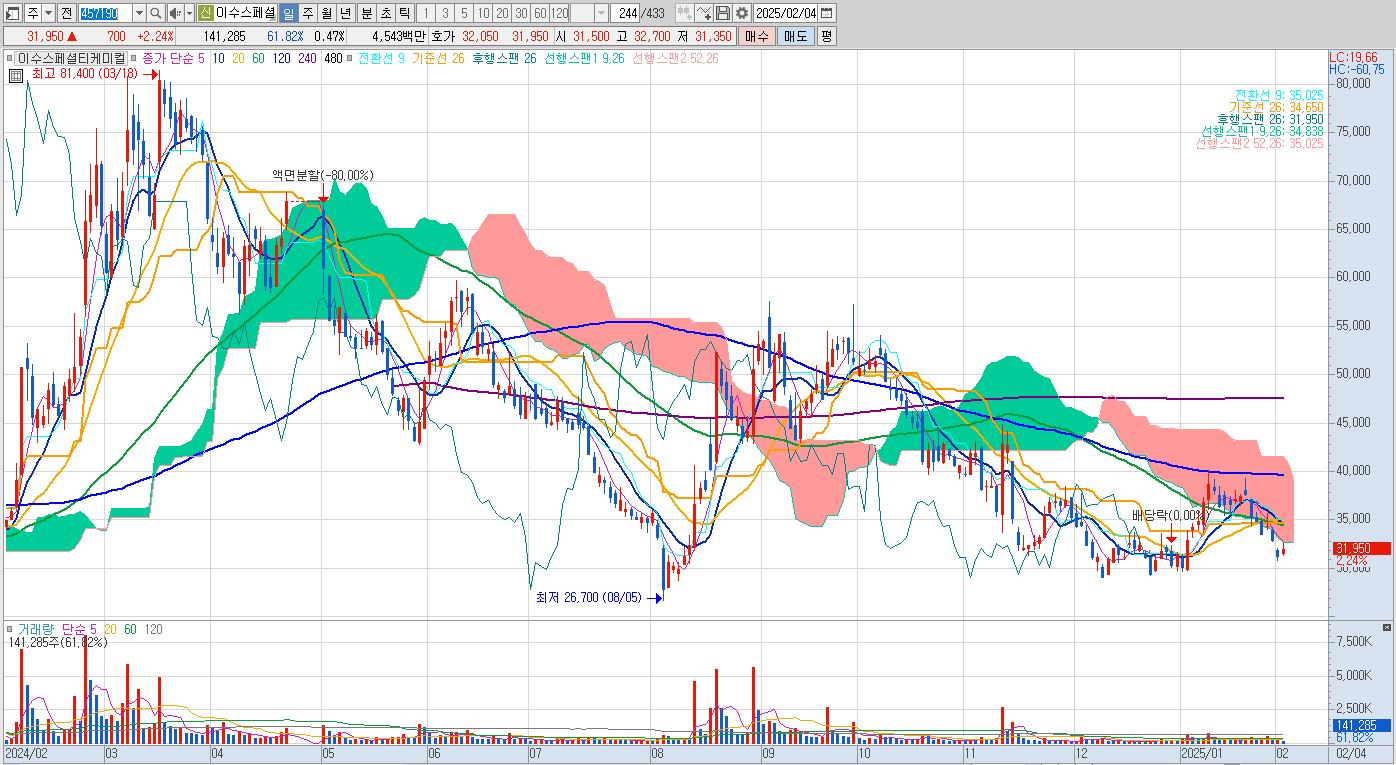Select the 틱 tick period
The width and height of the screenshot is (1396, 765).
tap(404, 13)
